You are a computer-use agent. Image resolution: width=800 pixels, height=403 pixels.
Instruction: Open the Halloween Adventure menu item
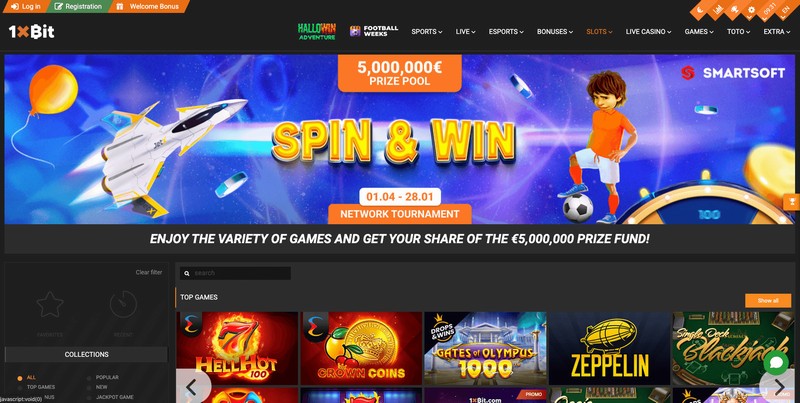317,32
